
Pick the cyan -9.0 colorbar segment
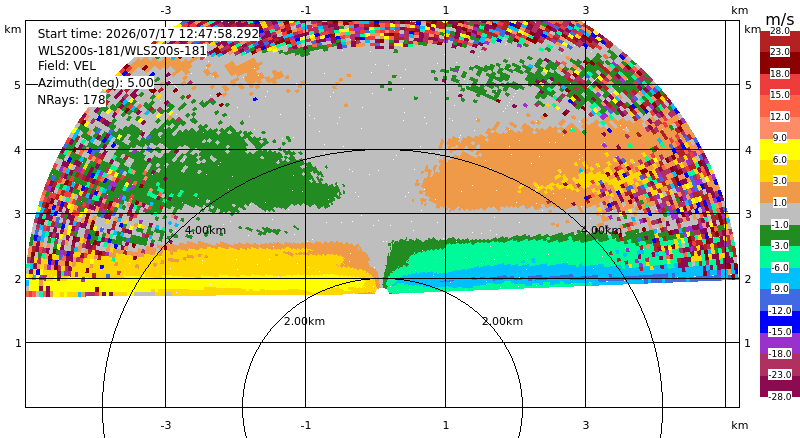point(780,278)
